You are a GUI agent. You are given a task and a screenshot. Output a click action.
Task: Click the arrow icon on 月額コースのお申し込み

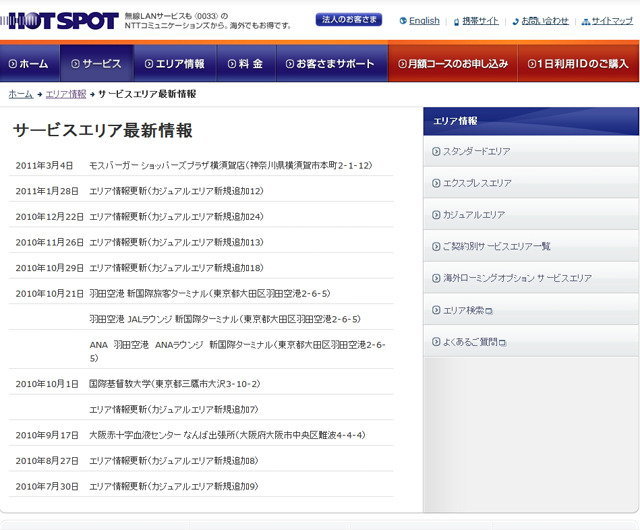point(402,64)
